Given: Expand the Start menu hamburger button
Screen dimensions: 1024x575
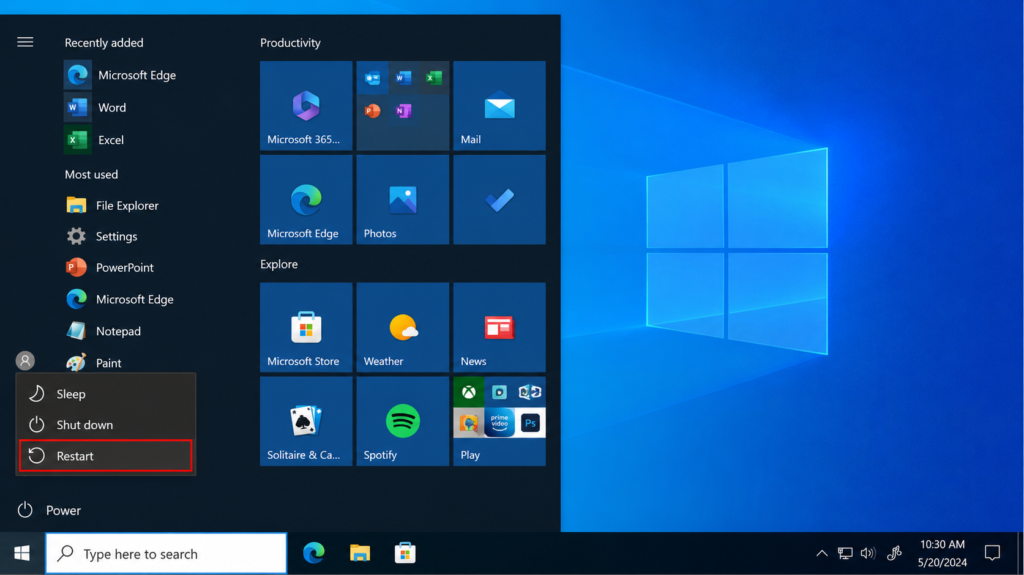Looking at the screenshot, I should [25, 42].
